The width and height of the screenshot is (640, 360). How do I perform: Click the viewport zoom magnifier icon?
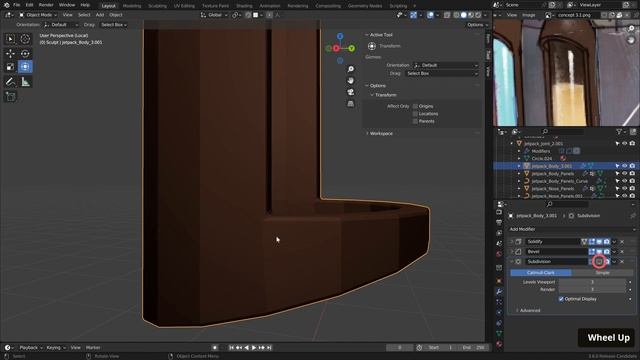(x=351, y=69)
